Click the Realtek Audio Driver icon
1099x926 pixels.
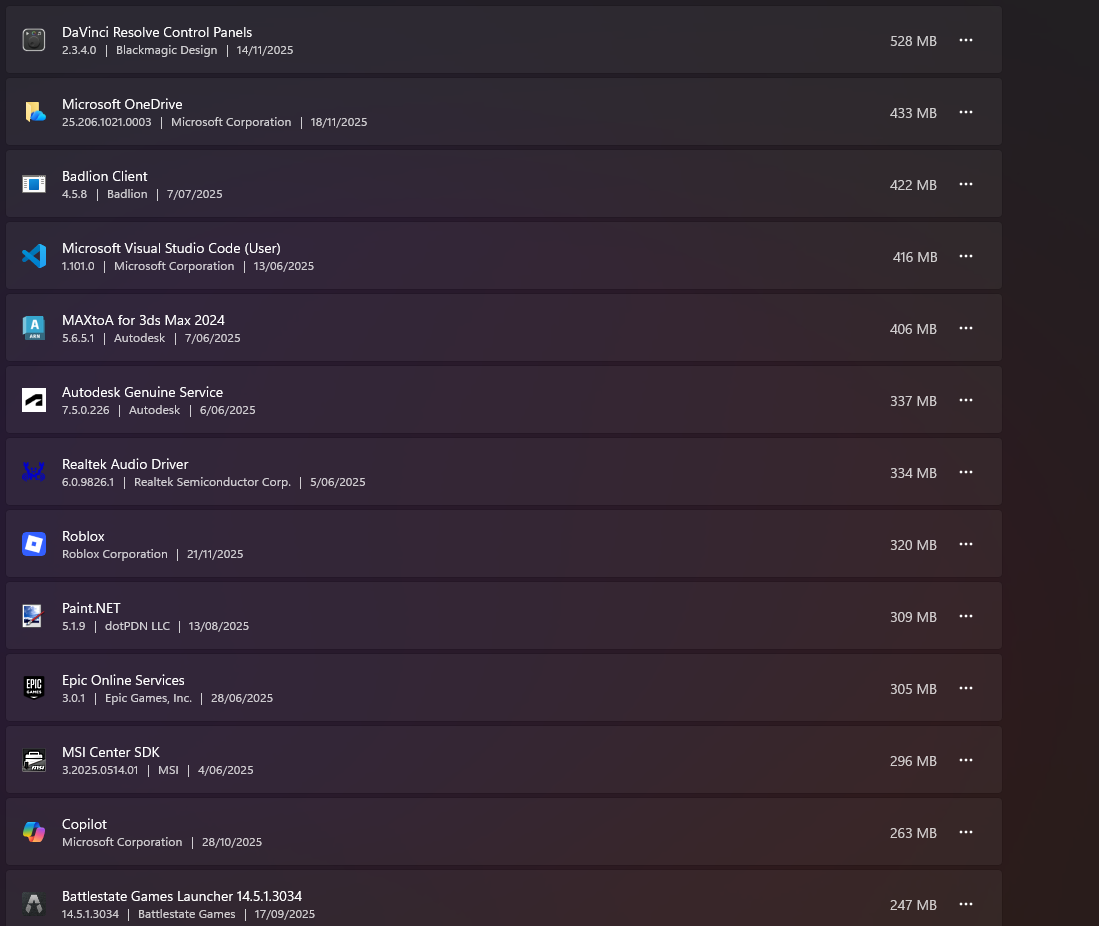point(34,472)
